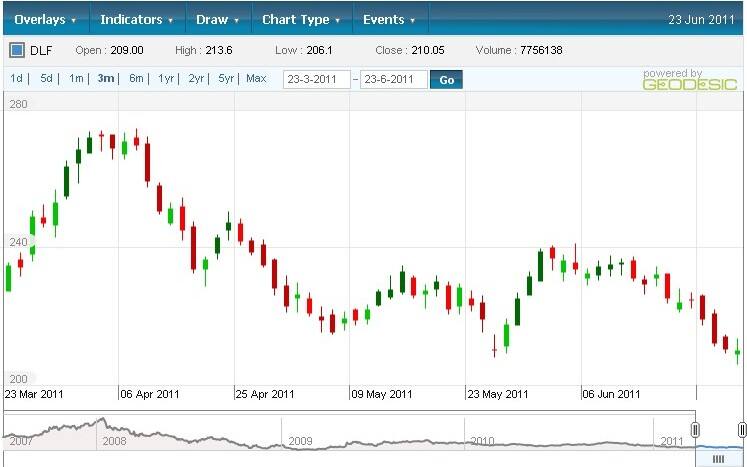Open the Events menu
This screenshot has width=747, height=467.
pyautogui.click(x=389, y=20)
